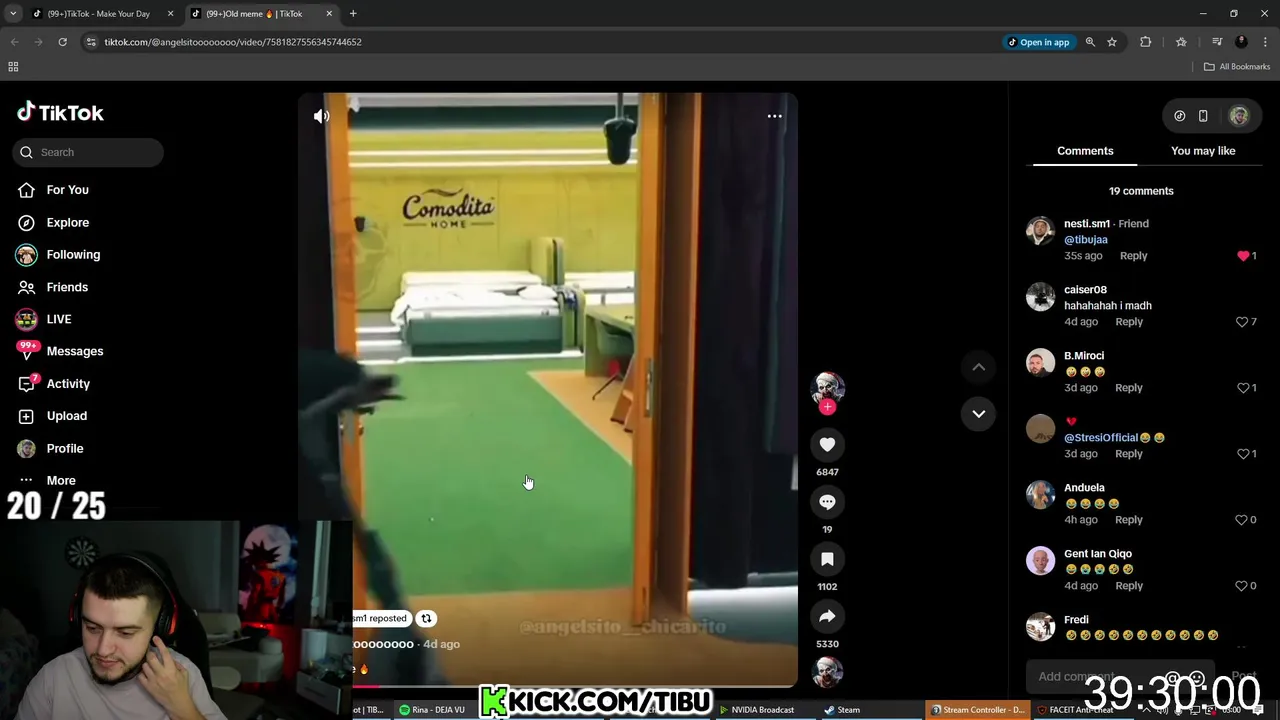Image resolution: width=1280 pixels, height=720 pixels.
Task: Like the @StresiOfficial comment
Action: [1243, 454]
